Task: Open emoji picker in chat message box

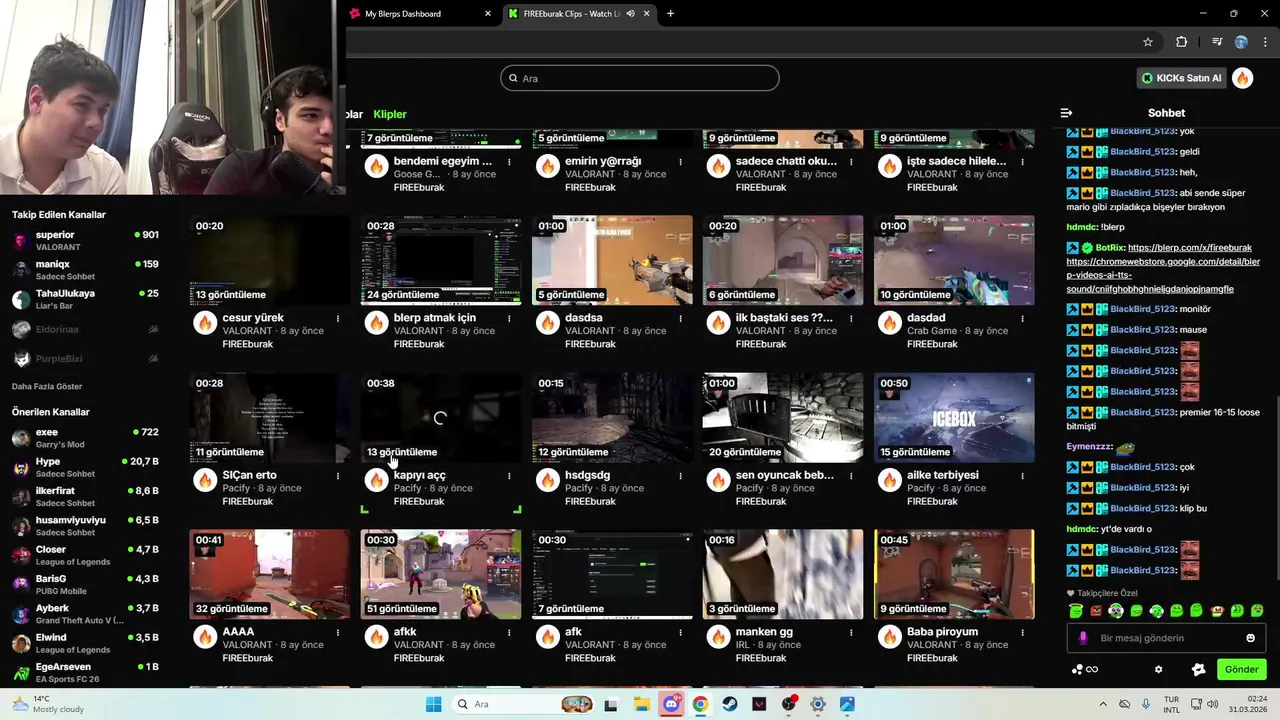Action: [x=1250, y=638]
